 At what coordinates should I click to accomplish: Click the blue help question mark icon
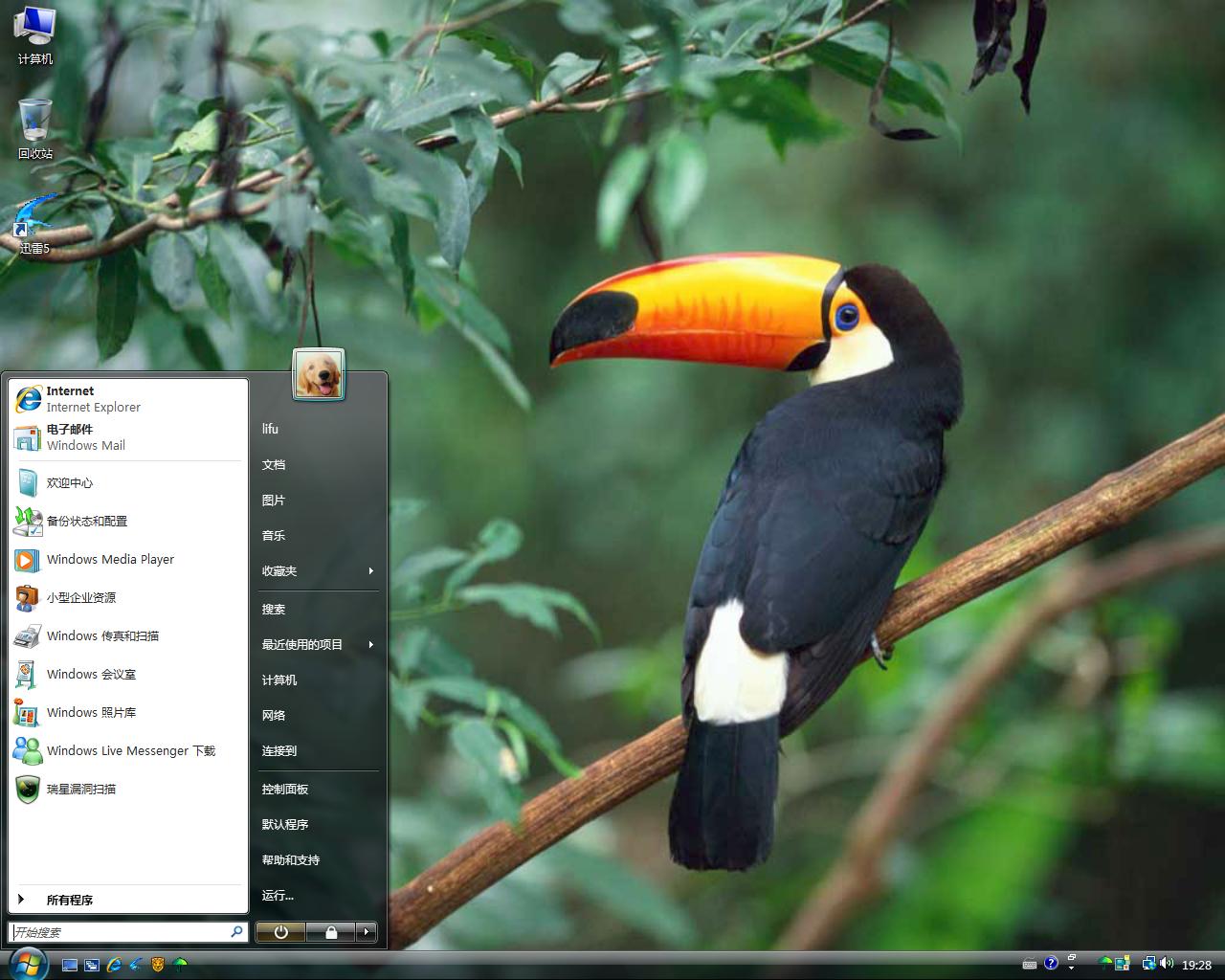(1051, 964)
